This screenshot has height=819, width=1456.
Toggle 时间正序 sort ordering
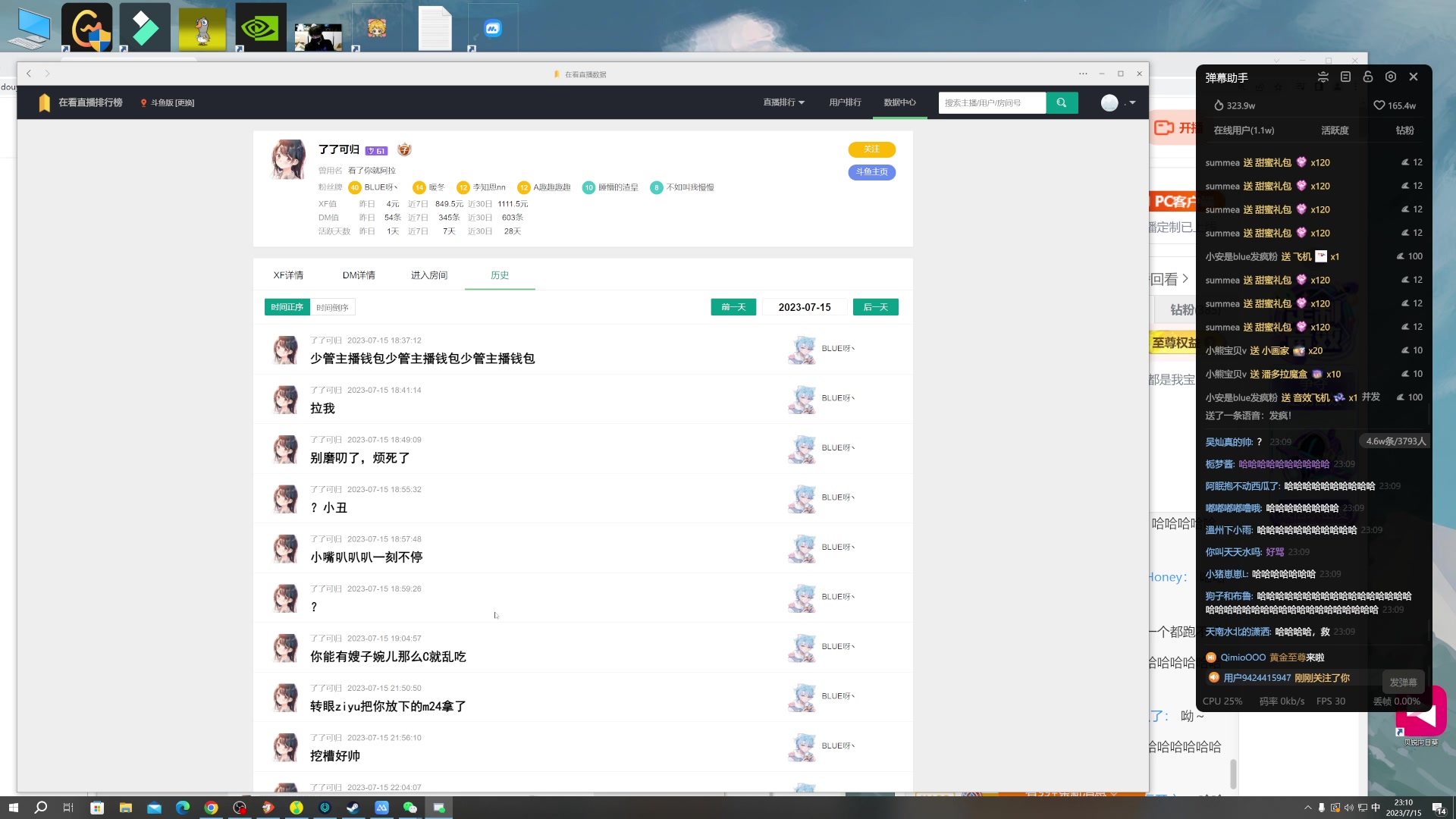click(287, 307)
